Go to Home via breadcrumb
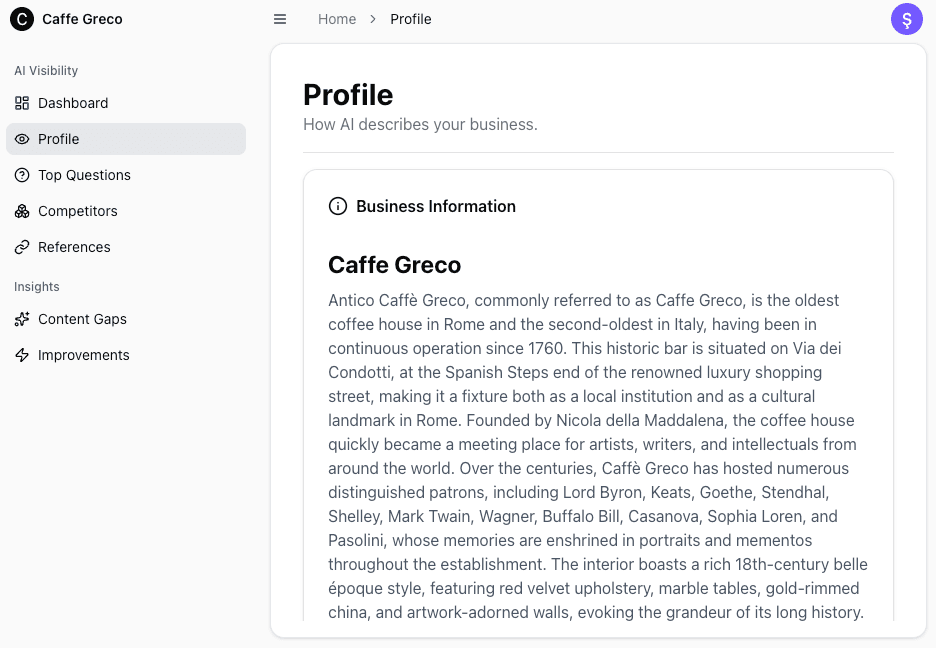Screen dimensions: 936x648 tap(337, 19)
